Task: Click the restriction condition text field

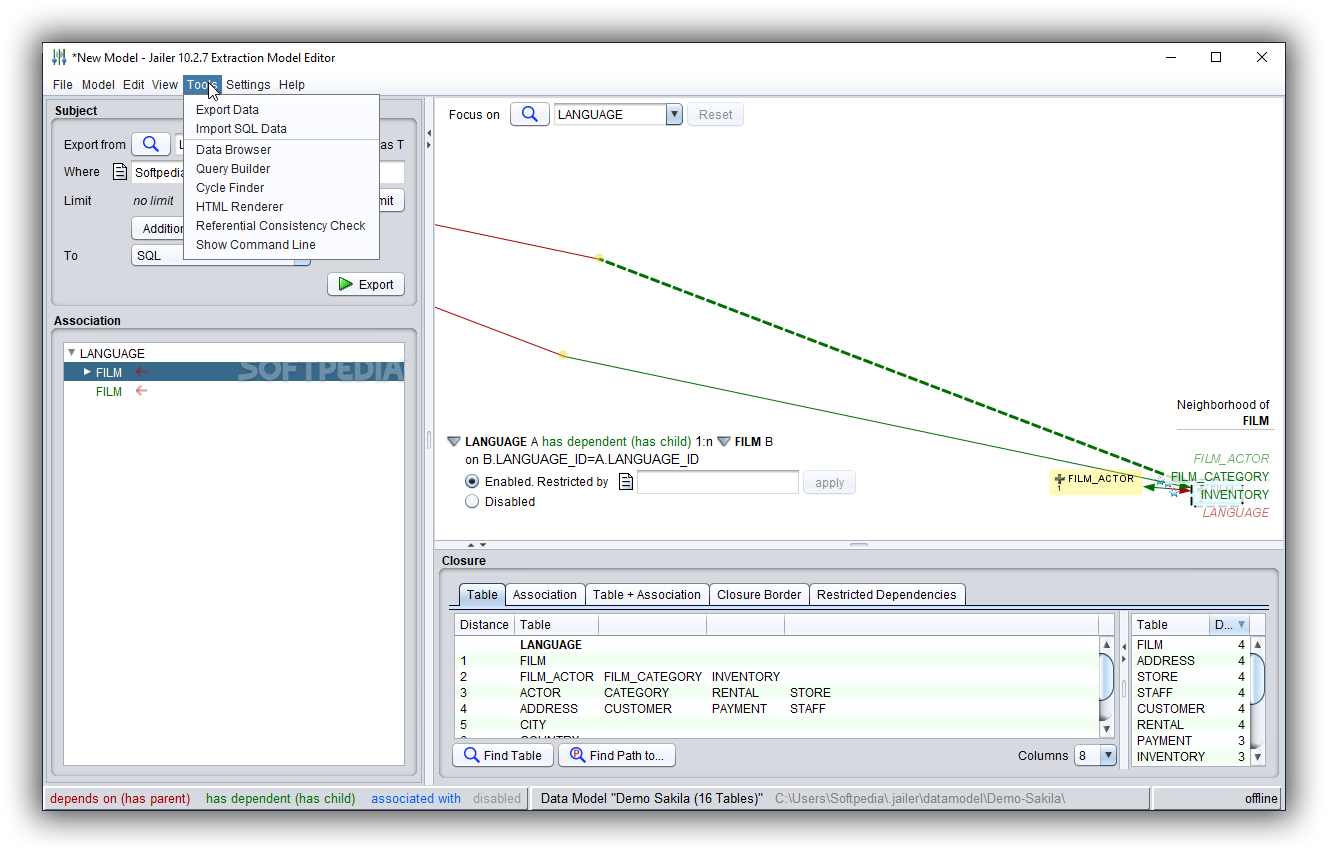Action: pos(718,482)
